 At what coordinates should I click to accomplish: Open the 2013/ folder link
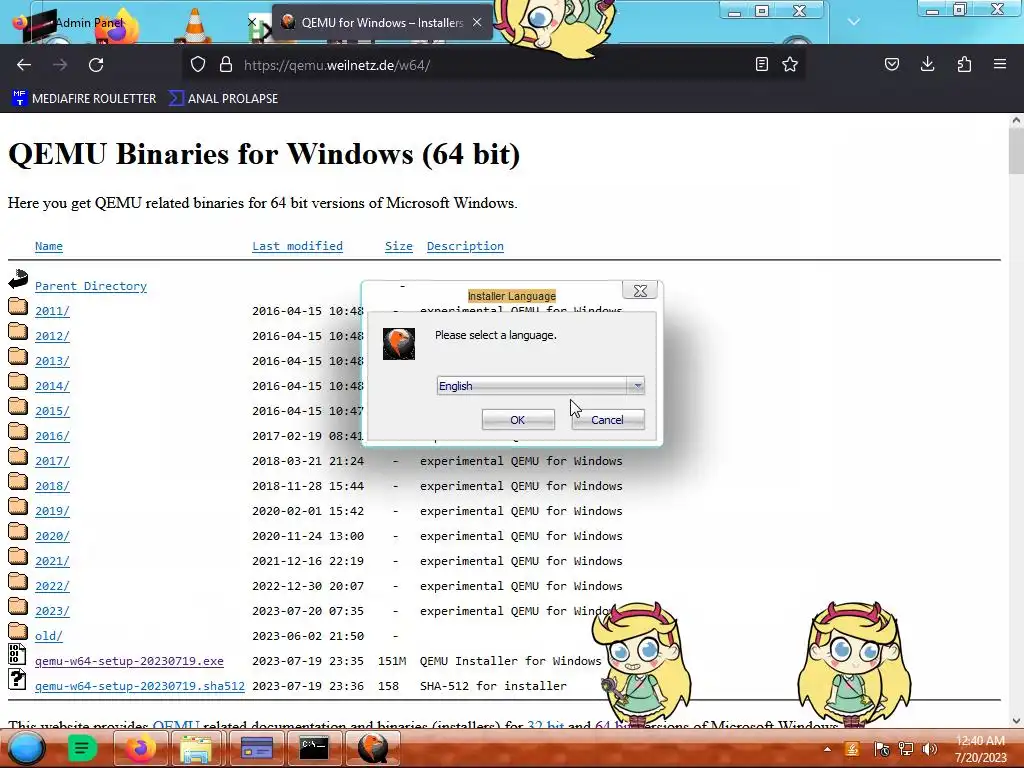pyautogui.click(x=52, y=361)
